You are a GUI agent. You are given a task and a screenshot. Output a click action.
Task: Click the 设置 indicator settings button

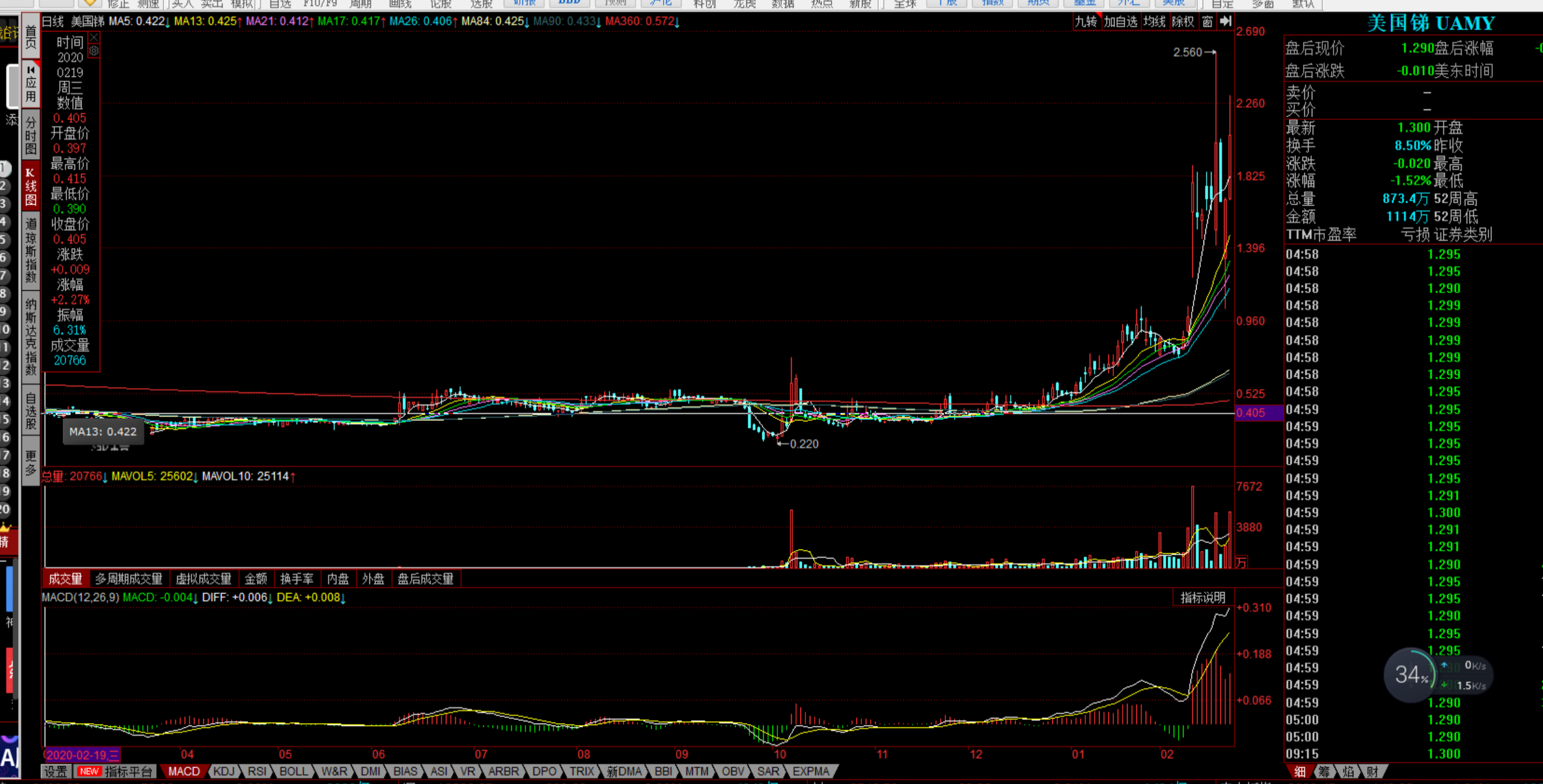point(55,772)
